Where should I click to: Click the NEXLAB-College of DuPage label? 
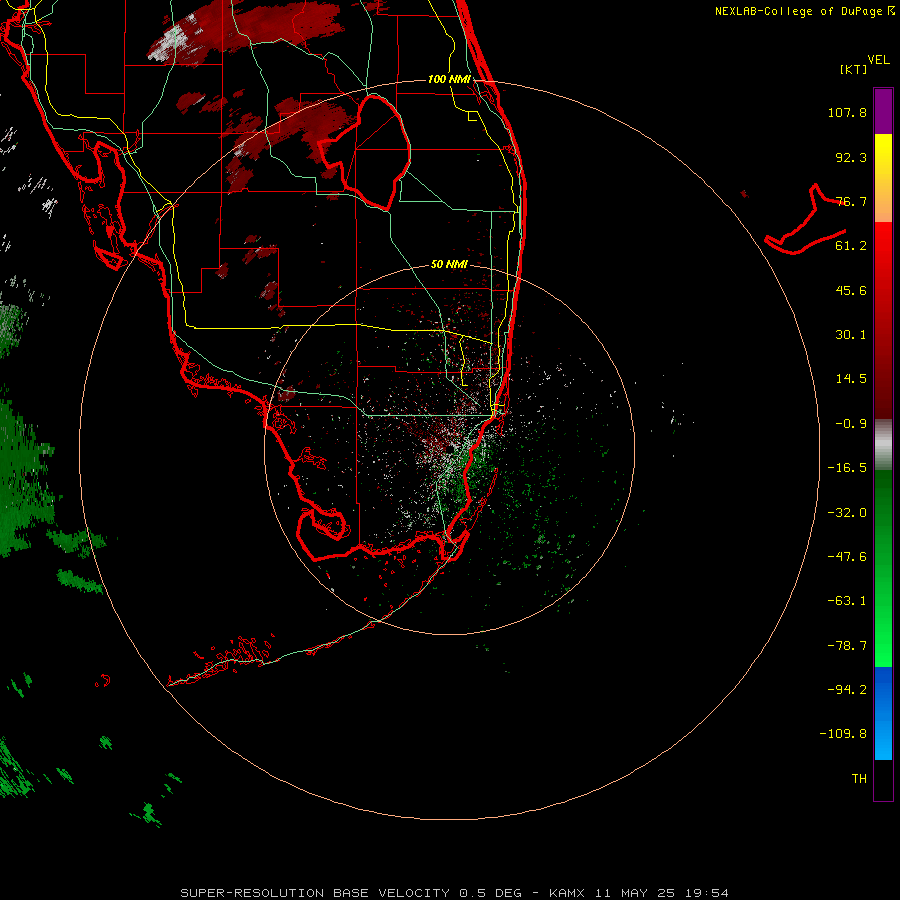tap(804, 11)
